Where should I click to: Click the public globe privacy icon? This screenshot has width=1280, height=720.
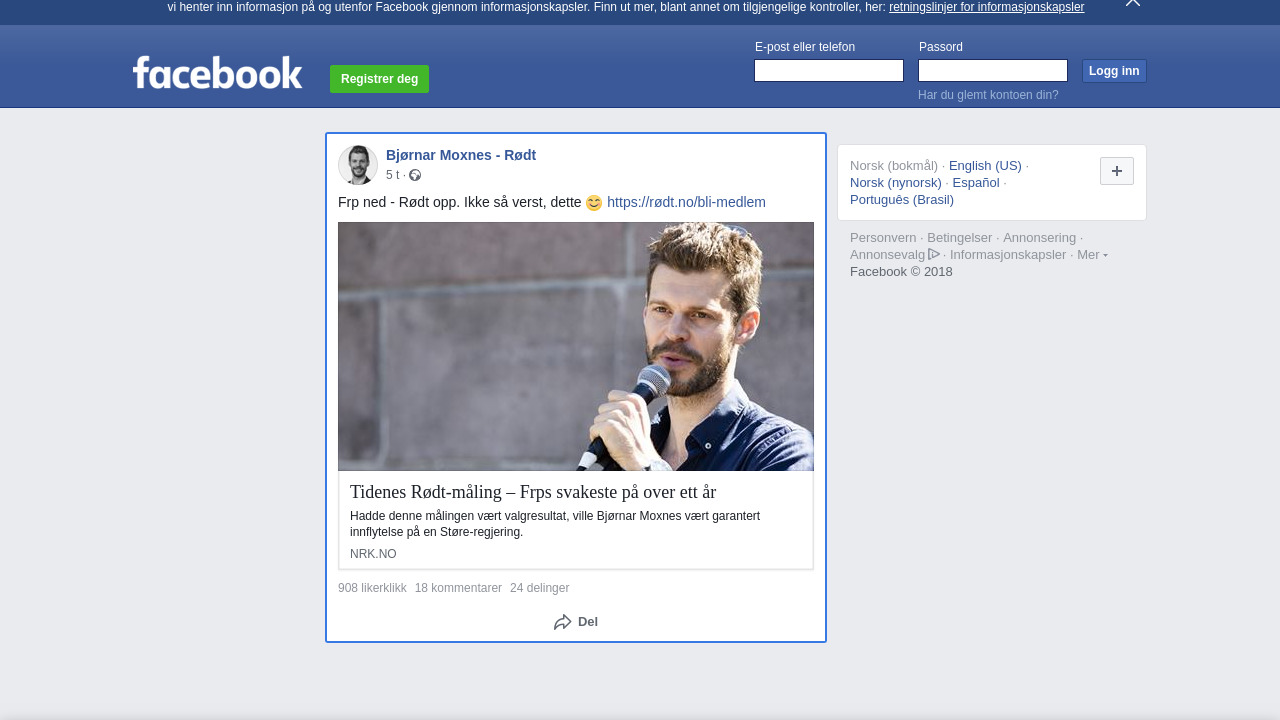point(415,175)
